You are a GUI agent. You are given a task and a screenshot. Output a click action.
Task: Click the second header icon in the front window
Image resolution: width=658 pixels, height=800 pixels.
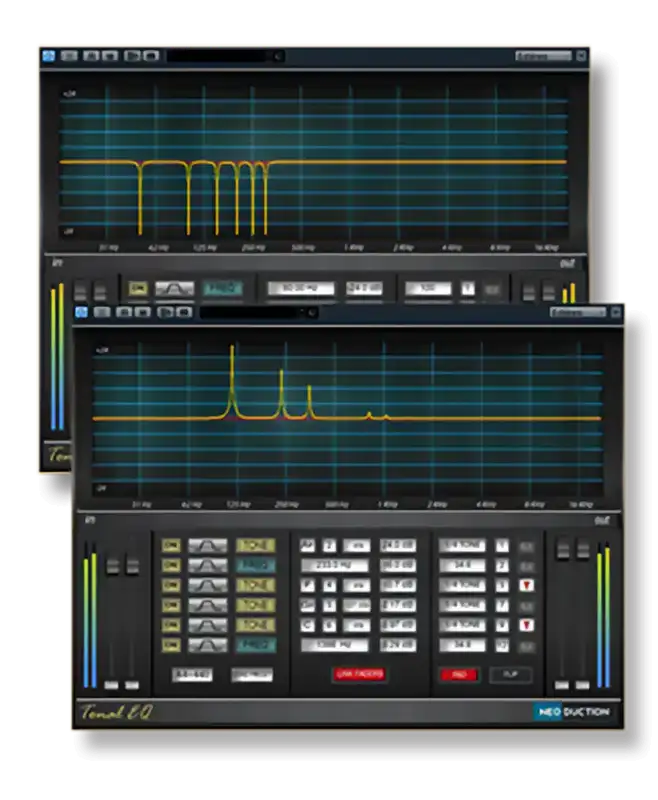pyautogui.click(x=102, y=312)
